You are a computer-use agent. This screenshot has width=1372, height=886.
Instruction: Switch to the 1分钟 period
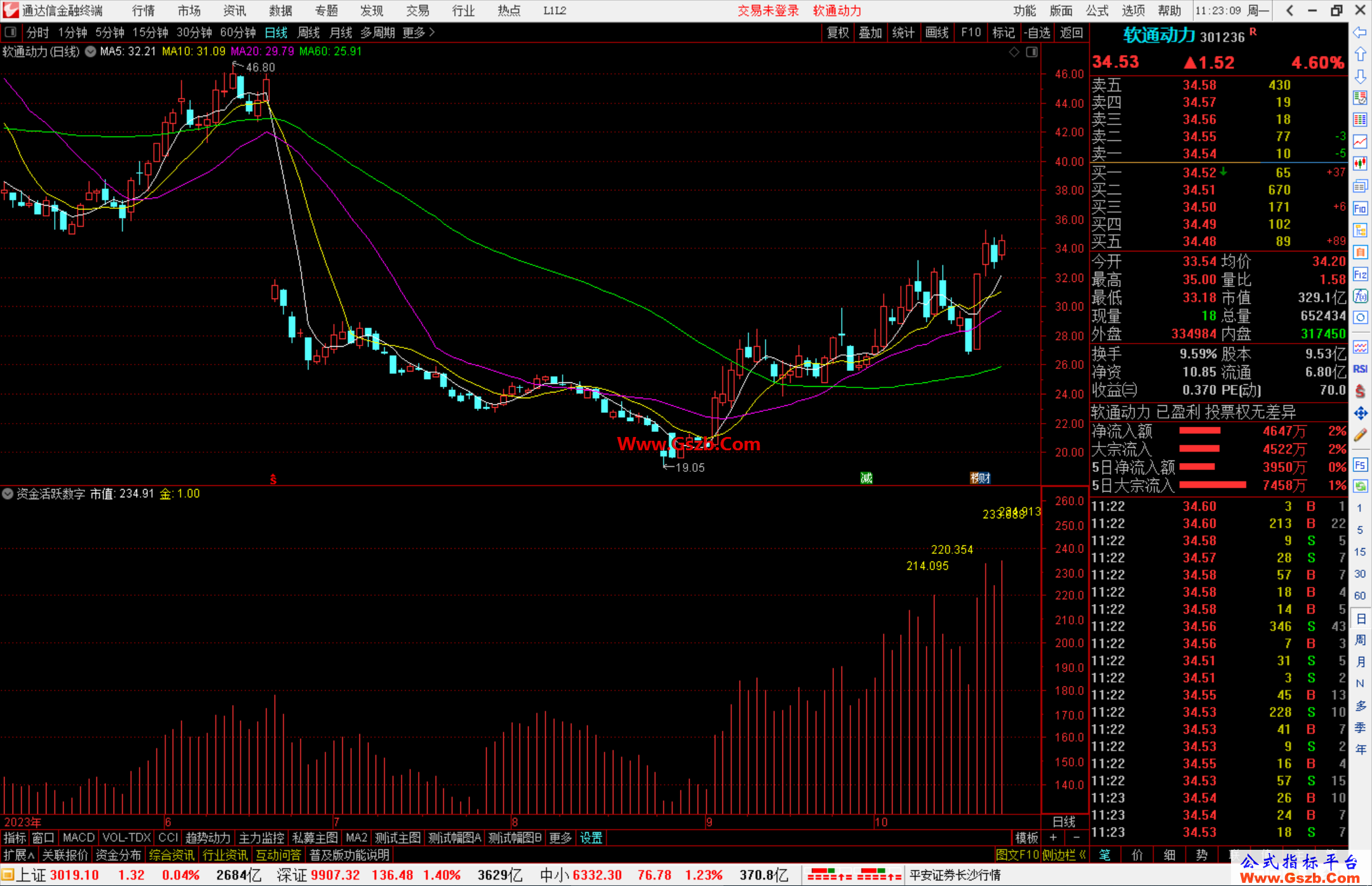click(72, 32)
